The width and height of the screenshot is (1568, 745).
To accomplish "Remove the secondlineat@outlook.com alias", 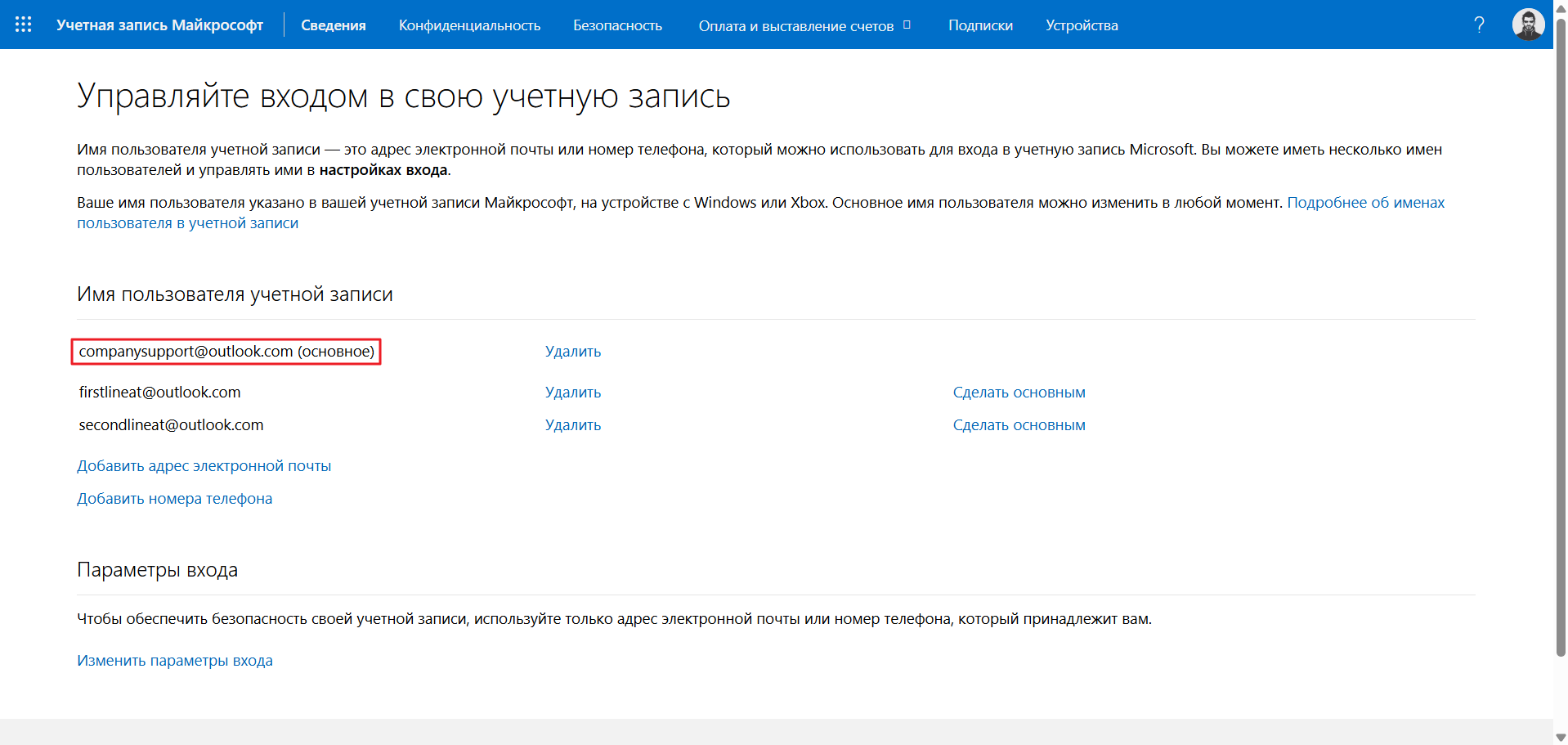I will [572, 425].
